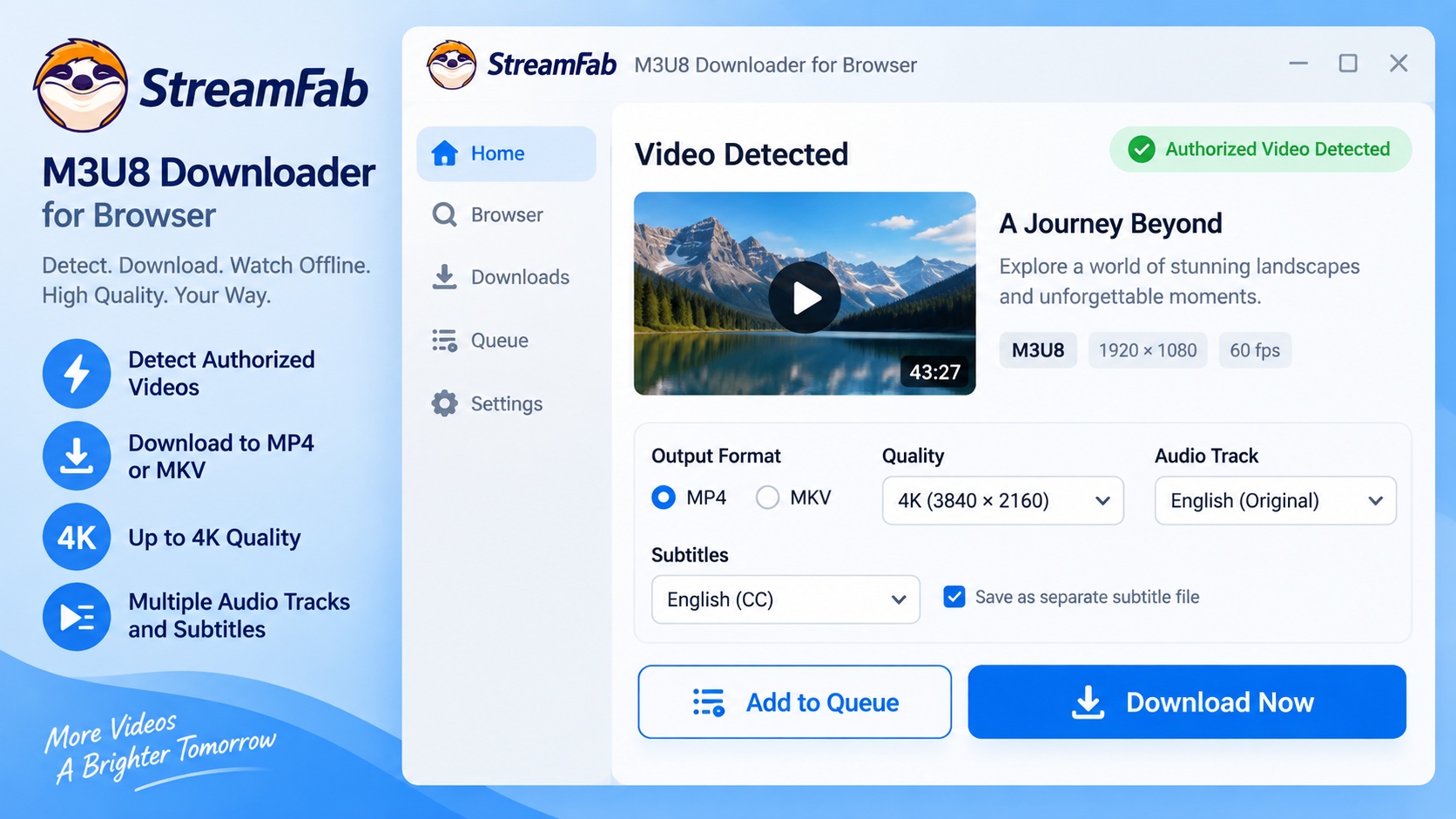Viewport: 1456px width, 819px height.
Task: Click the M3U8 format tag
Action: click(1038, 350)
